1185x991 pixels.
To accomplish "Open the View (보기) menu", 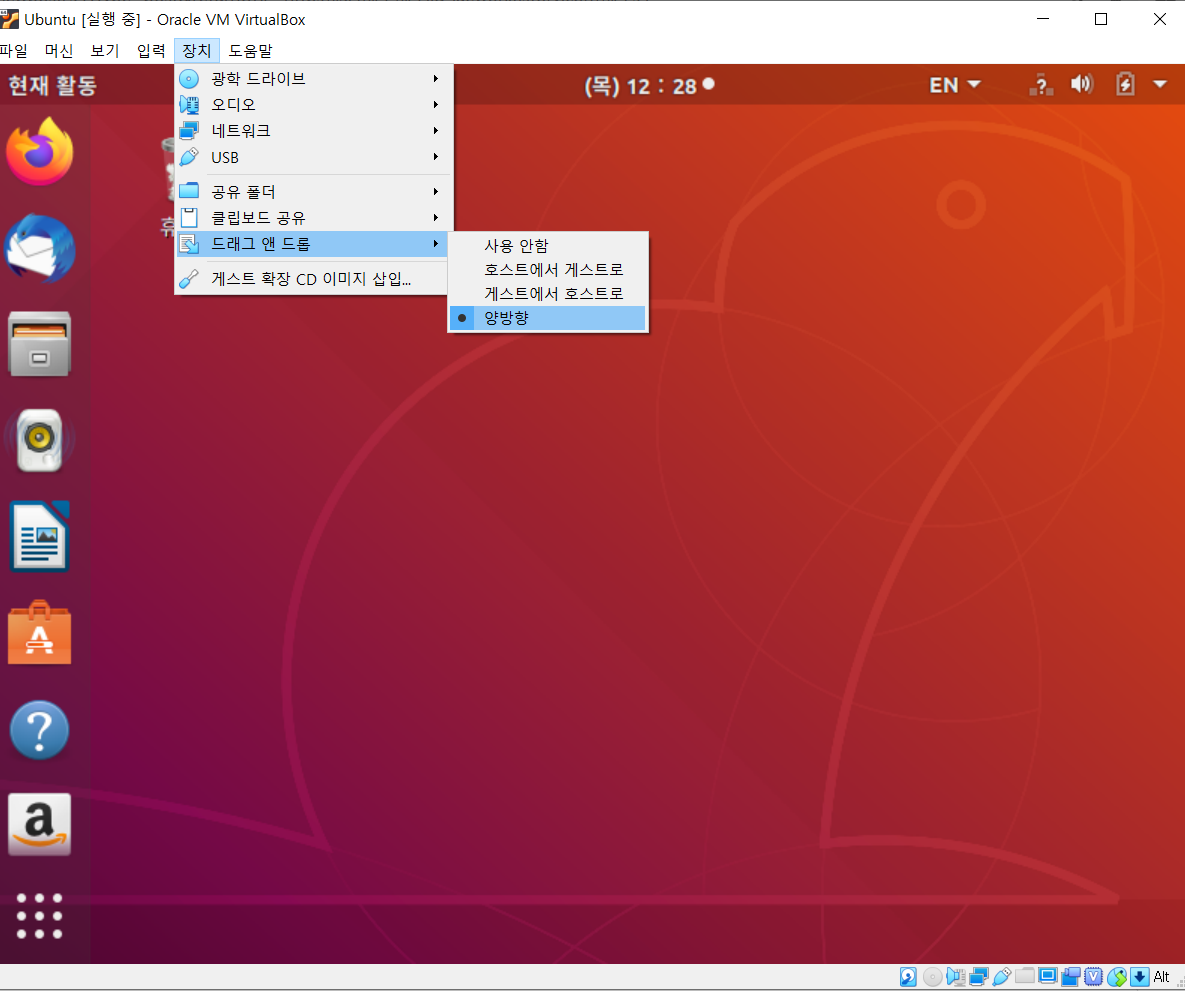I will tap(105, 51).
